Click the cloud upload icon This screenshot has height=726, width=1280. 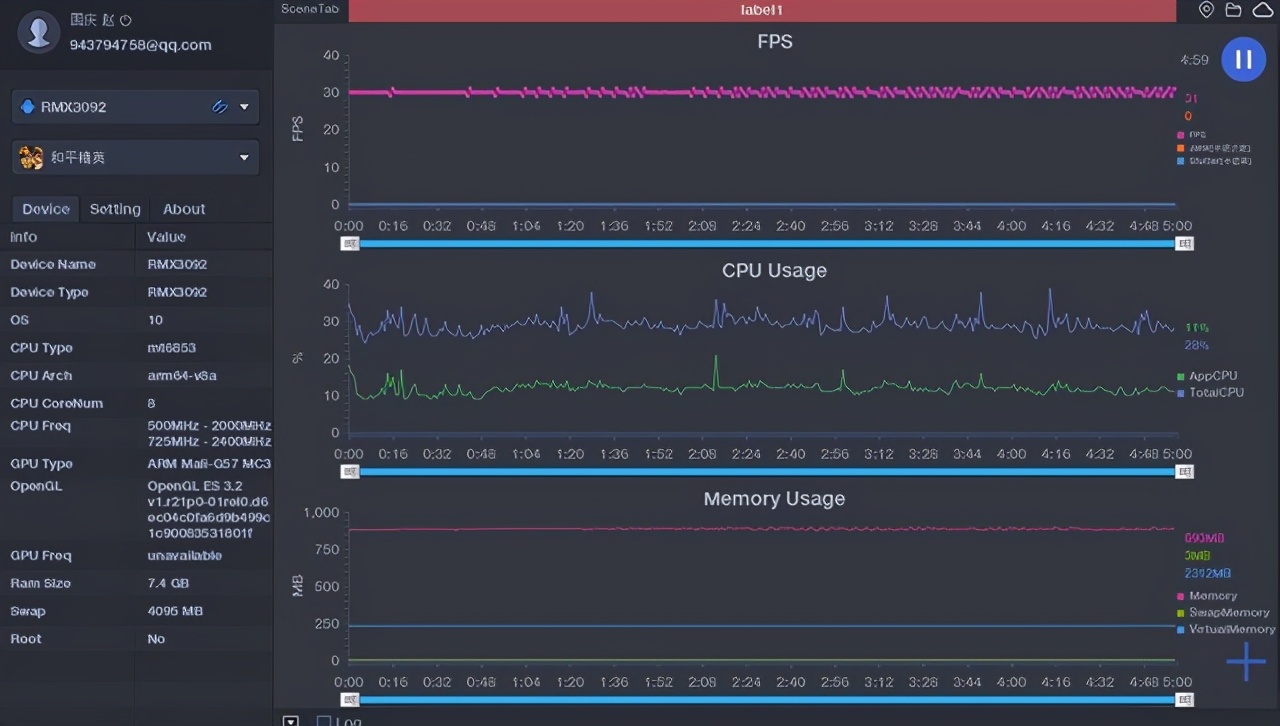point(1262,10)
